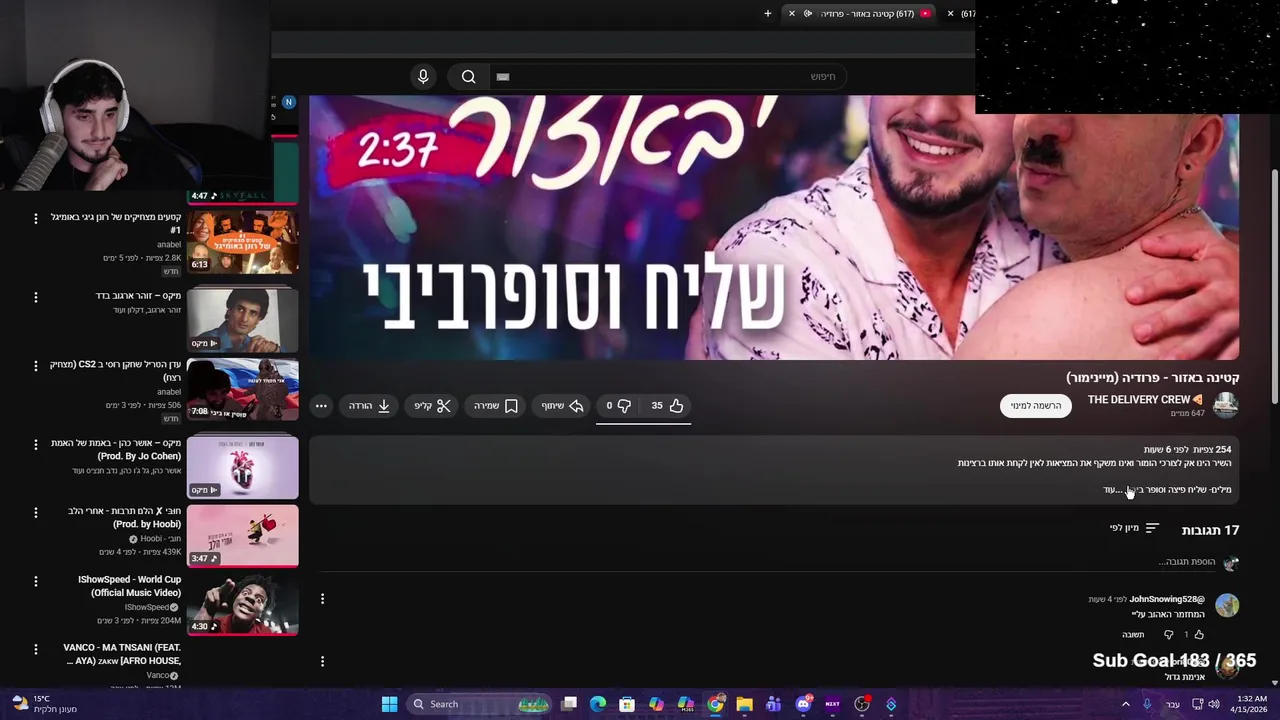Subscribe with הרשמה למינוי button
The height and width of the screenshot is (720, 1280).
1035,405
